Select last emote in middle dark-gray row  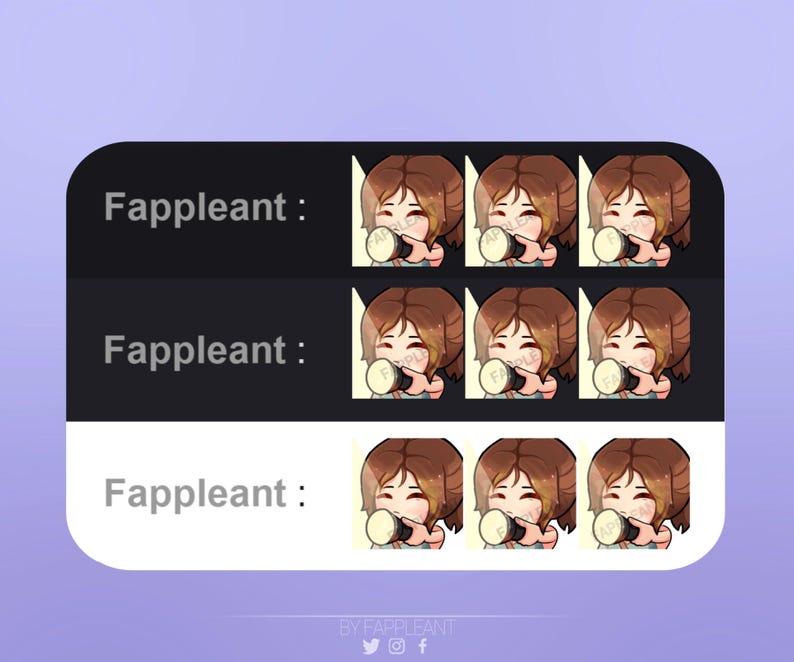[x=634, y=343]
